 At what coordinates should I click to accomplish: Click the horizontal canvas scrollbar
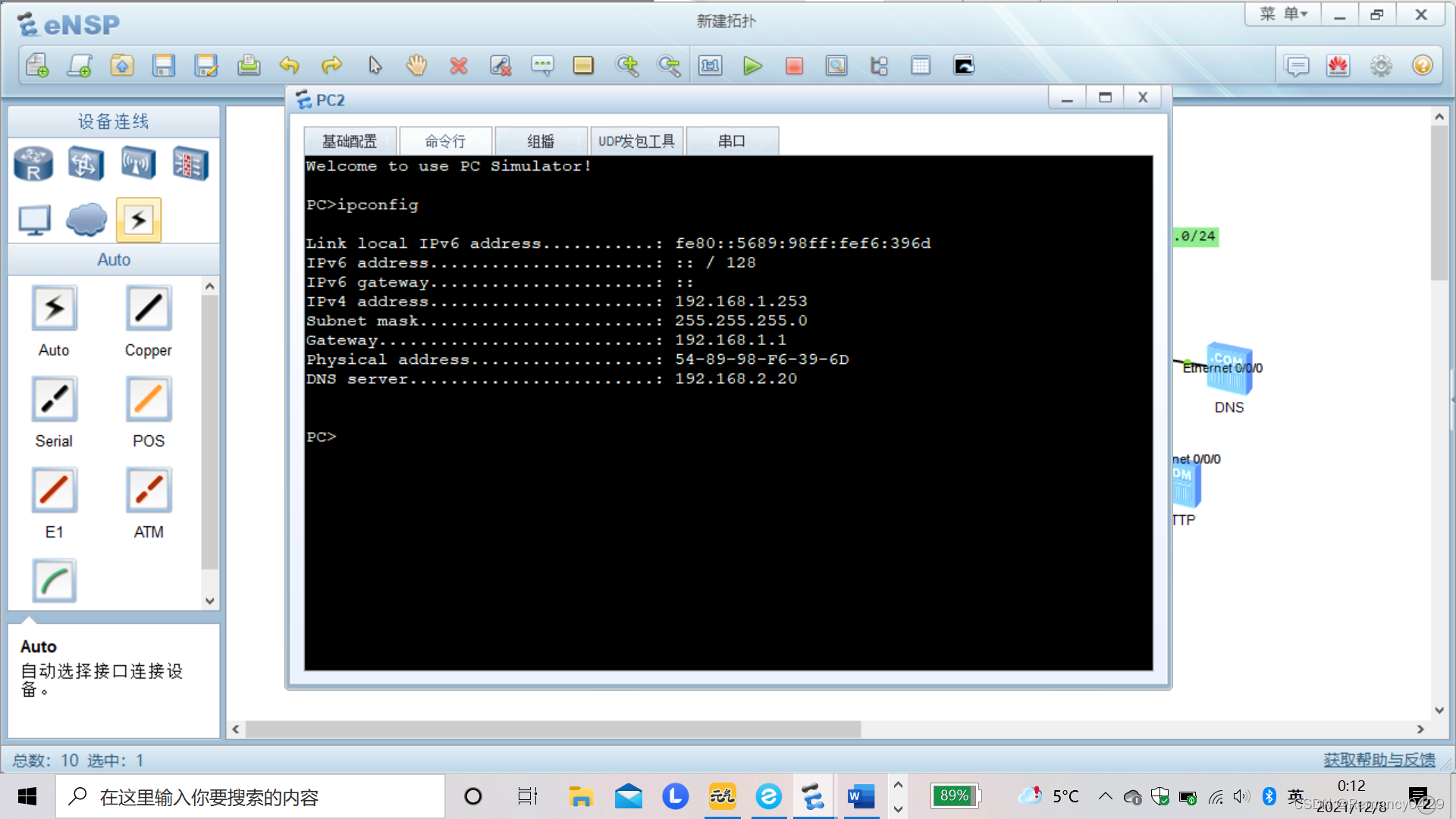coord(554,730)
